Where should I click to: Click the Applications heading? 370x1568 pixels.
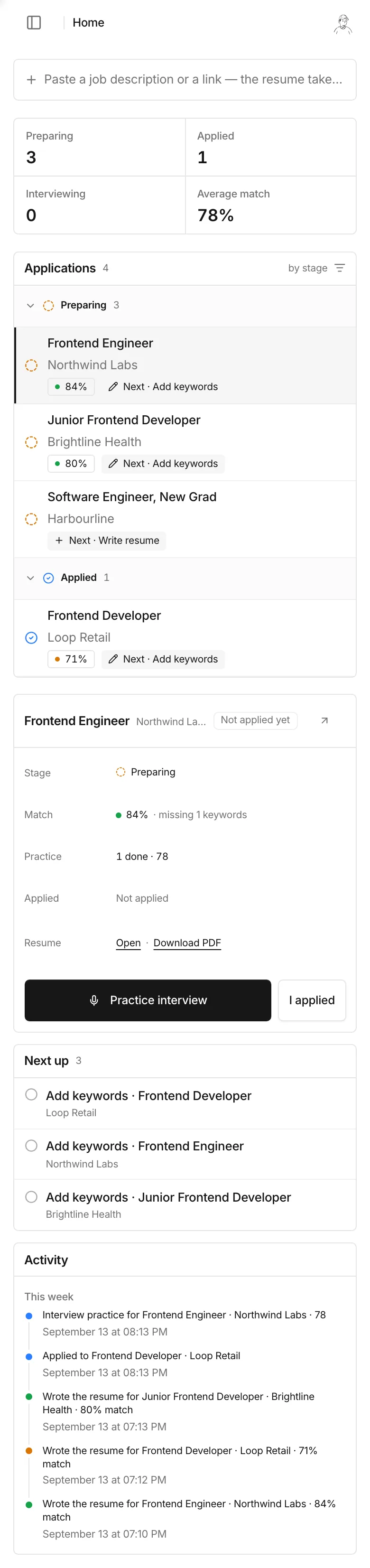tap(60, 268)
